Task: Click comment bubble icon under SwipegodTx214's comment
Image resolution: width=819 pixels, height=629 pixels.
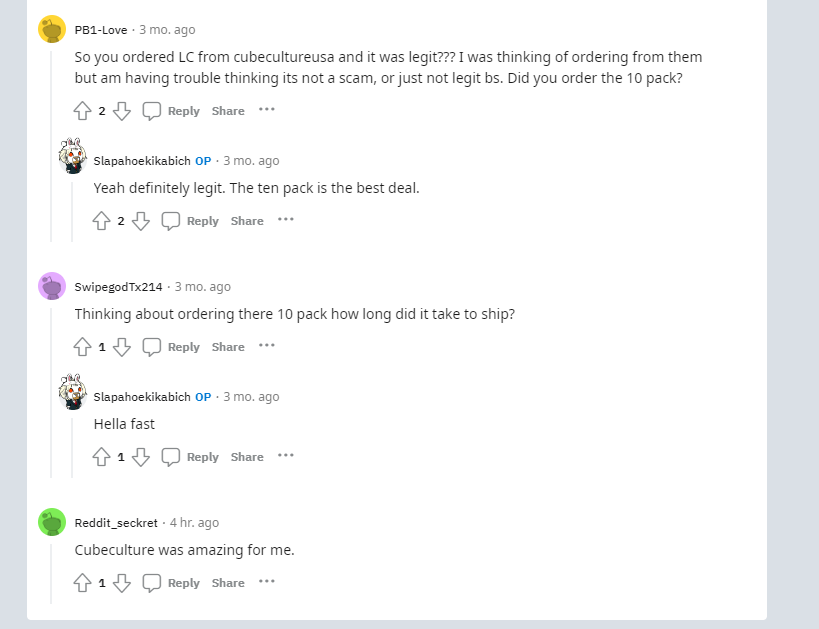Action: pyautogui.click(x=151, y=347)
